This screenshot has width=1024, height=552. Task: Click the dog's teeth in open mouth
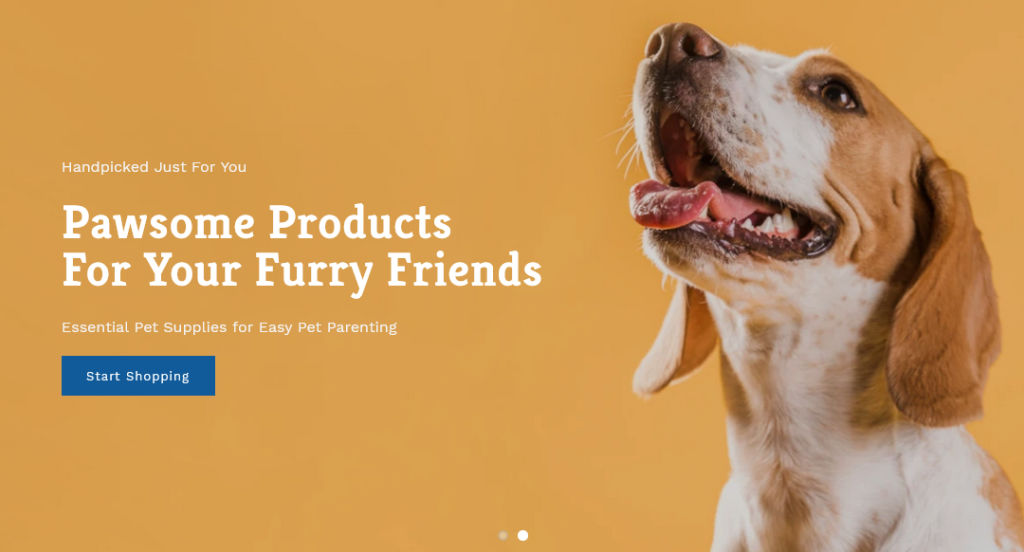pyautogui.click(x=774, y=224)
